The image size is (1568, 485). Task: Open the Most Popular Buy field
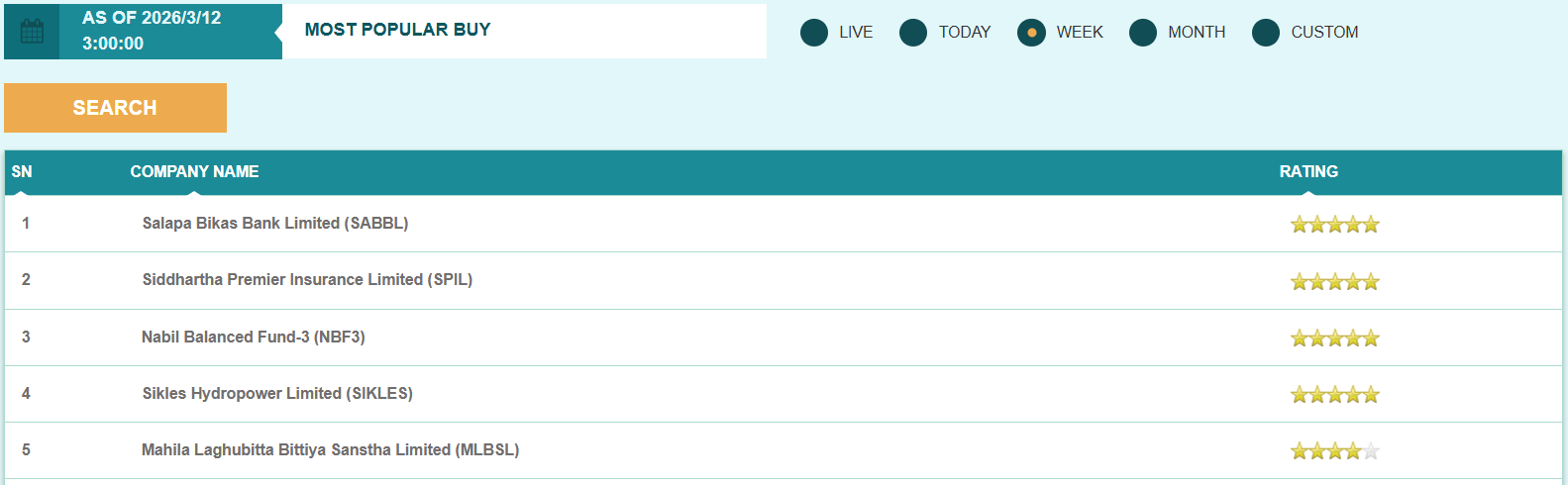pos(524,31)
